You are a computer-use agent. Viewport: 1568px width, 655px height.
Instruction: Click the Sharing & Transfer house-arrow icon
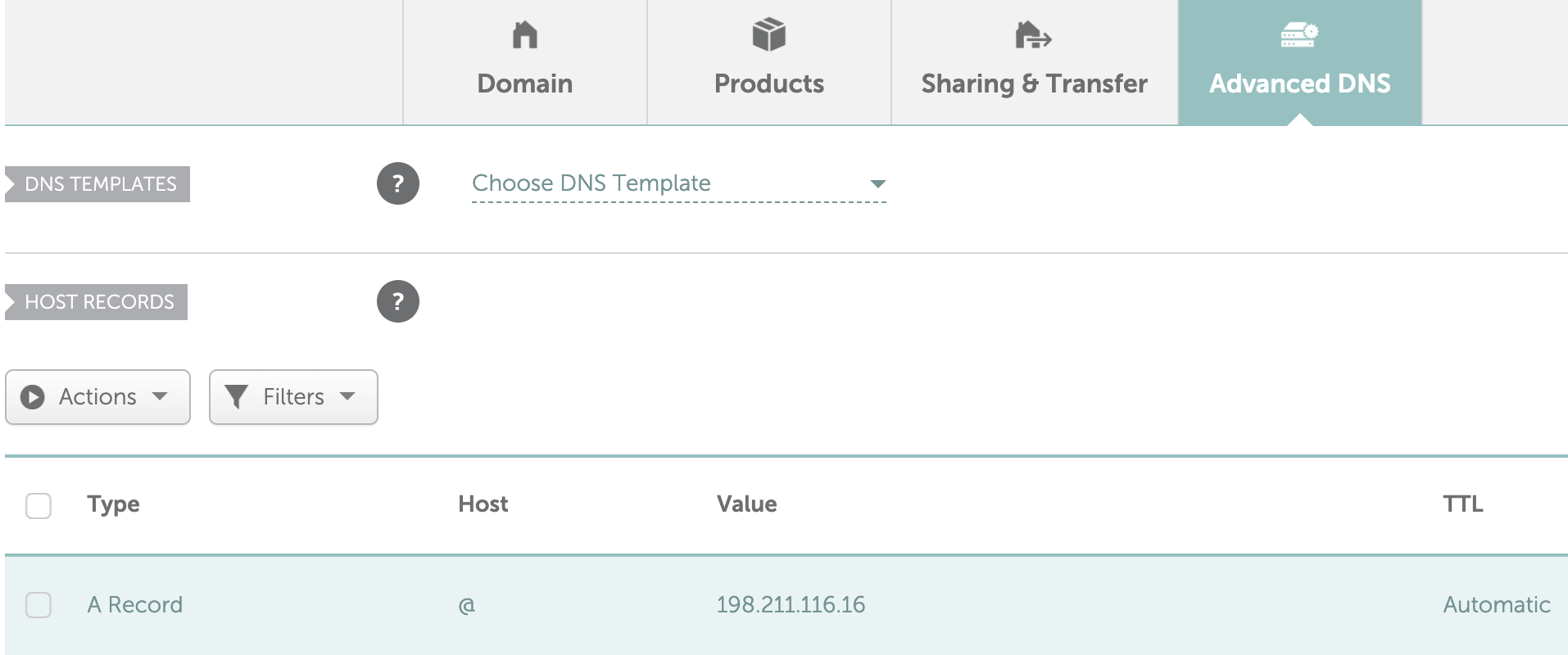pyautogui.click(x=1033, y=35)
